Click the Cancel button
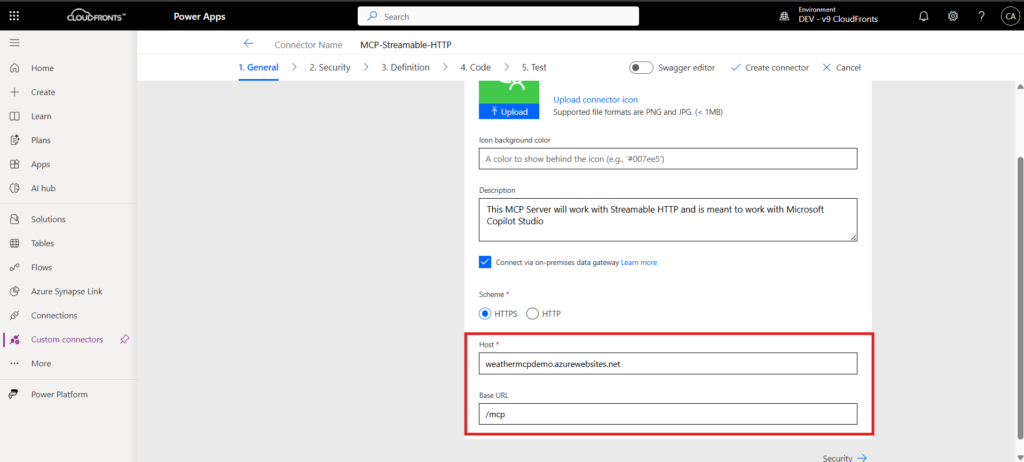This screenshot has height=462, width=1024. 842,67
